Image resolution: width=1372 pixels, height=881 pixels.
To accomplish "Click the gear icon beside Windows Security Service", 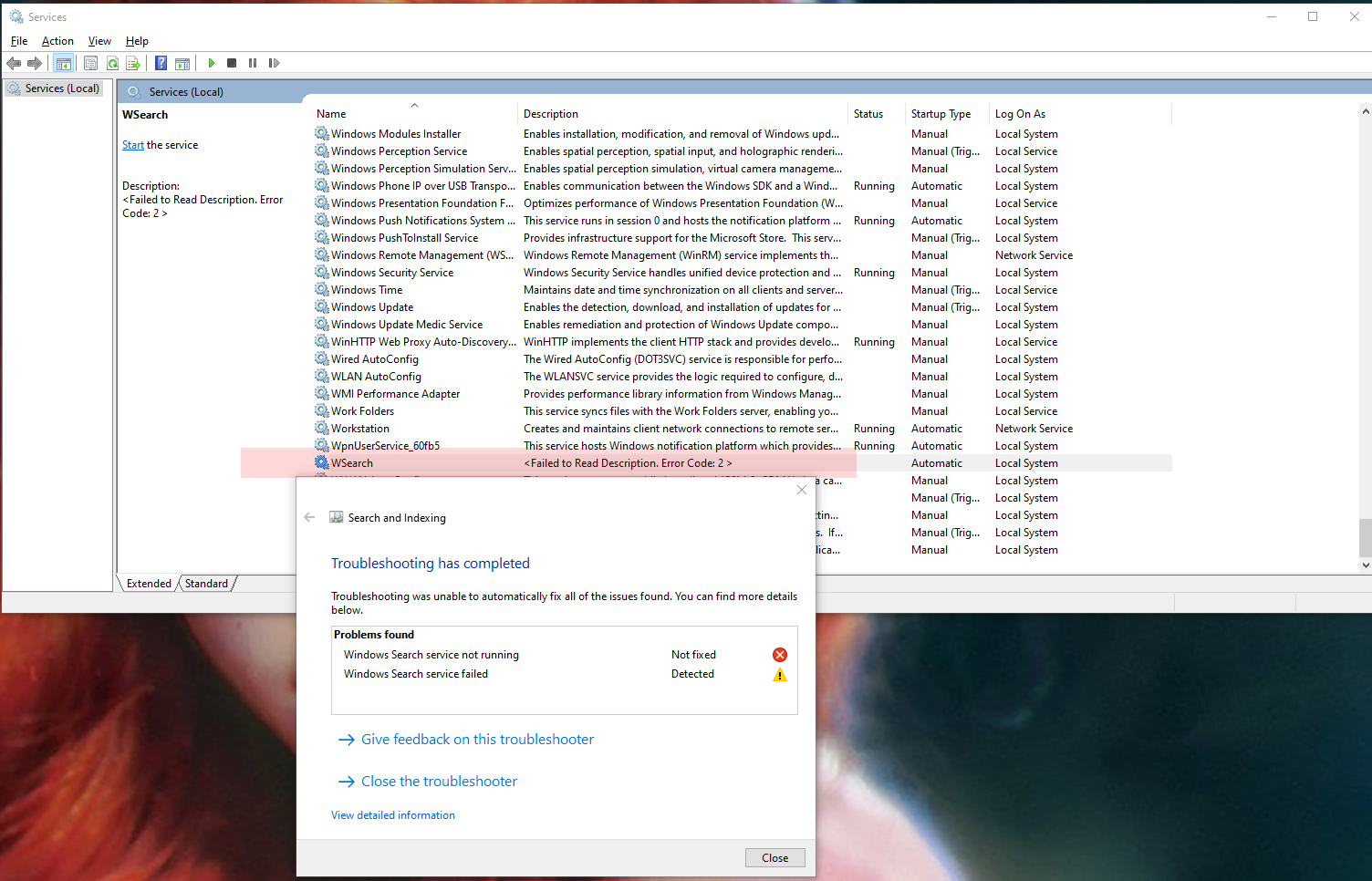I will tap(322, 273).
